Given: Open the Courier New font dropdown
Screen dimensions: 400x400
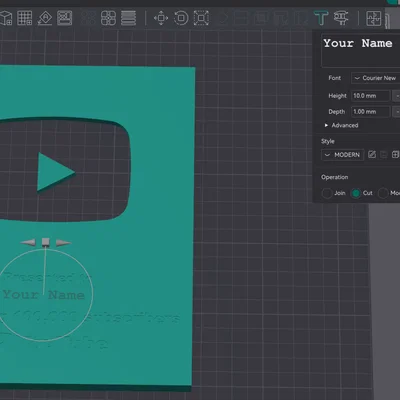Looking at the screenshot, I should point(375,78).
